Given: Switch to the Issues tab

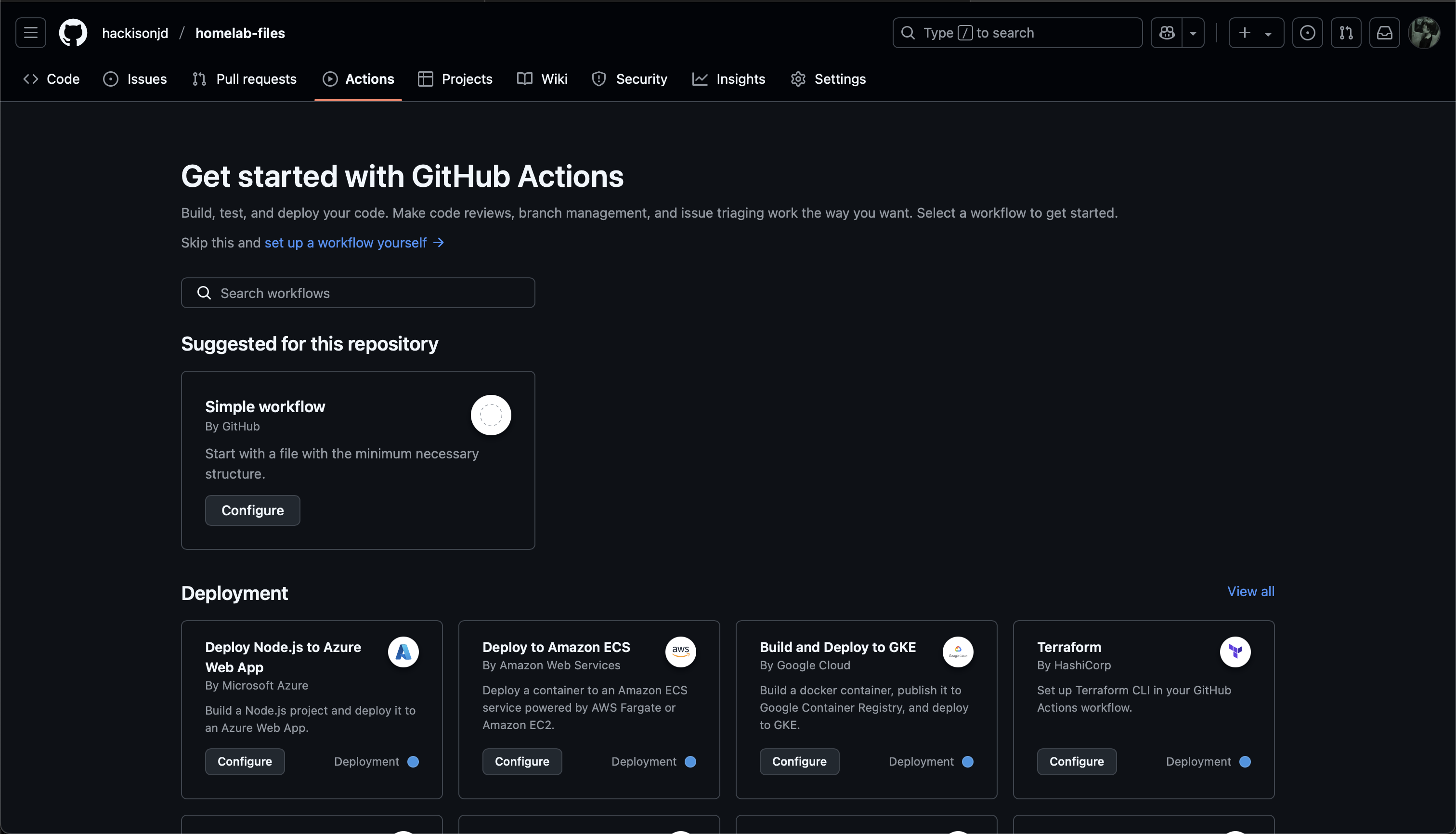Looking at the screenshot, I should pyautogui.click(x=135, y=79).
